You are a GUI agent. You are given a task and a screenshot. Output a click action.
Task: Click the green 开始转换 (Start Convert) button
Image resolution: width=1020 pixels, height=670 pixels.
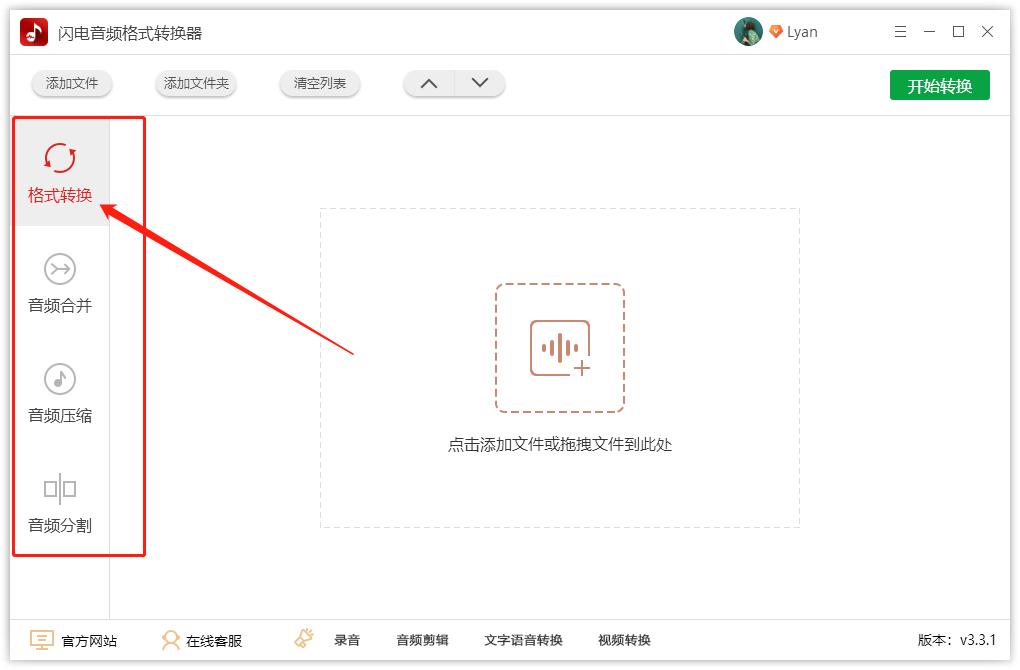tap(939, 85)
